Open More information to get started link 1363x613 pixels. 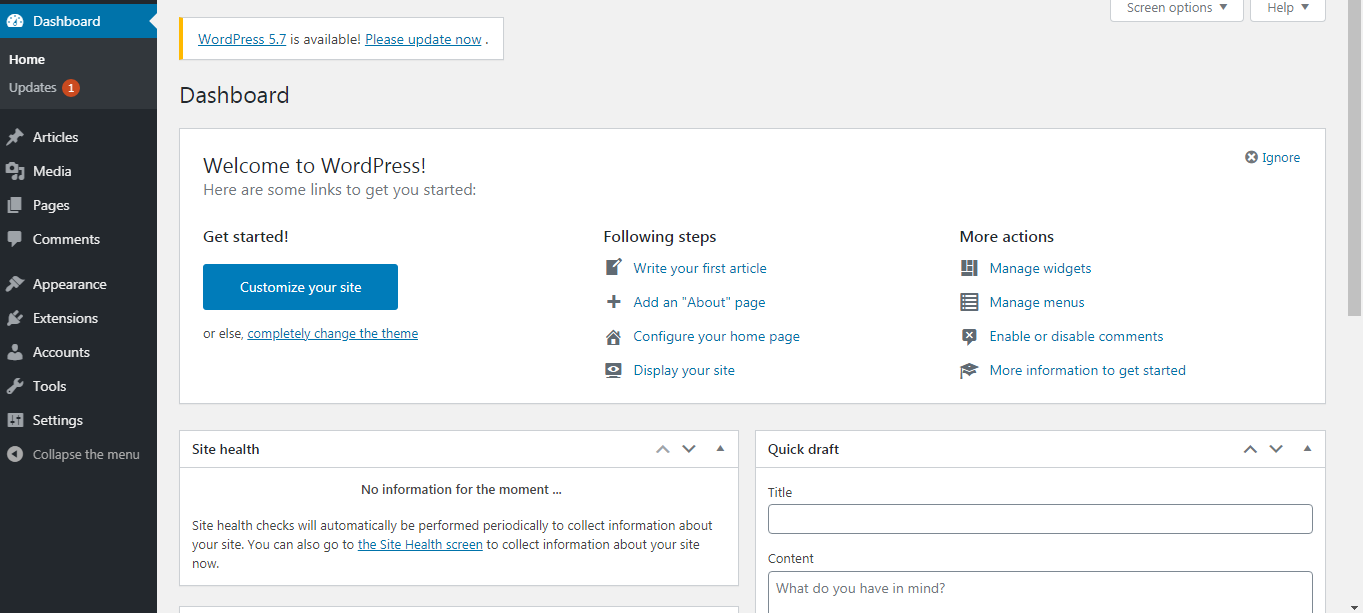coord(1087,370)
